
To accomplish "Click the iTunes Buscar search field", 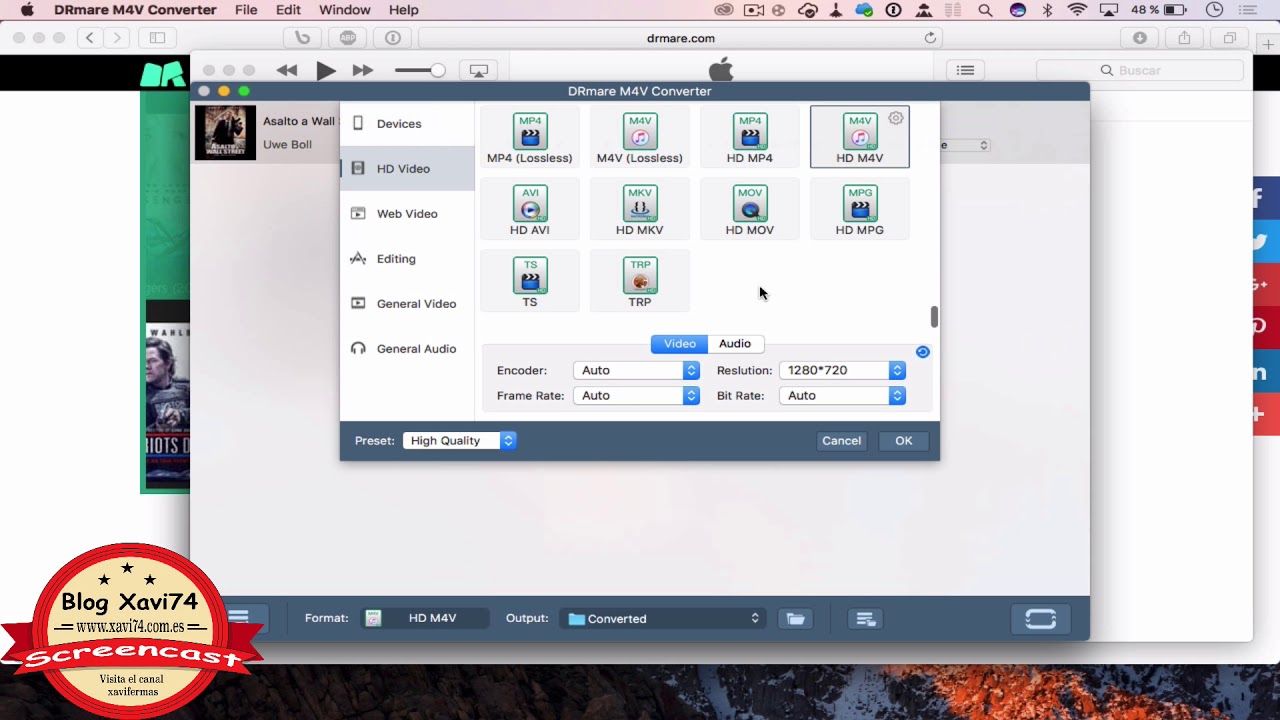I will [1140, 71].
